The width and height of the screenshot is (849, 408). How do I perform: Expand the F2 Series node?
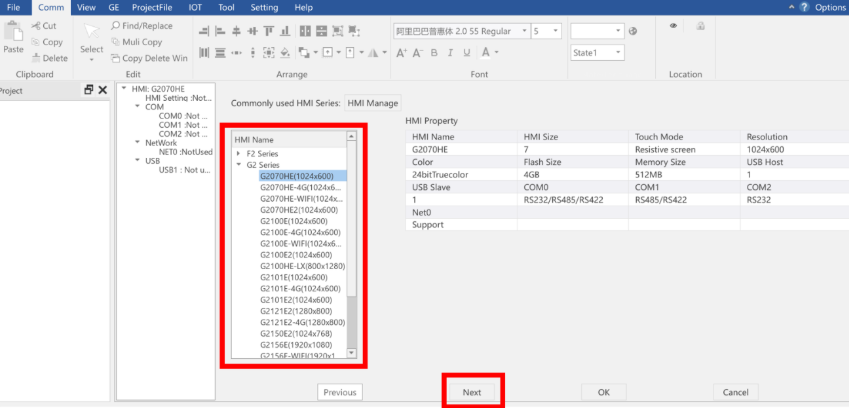point(239,154)
